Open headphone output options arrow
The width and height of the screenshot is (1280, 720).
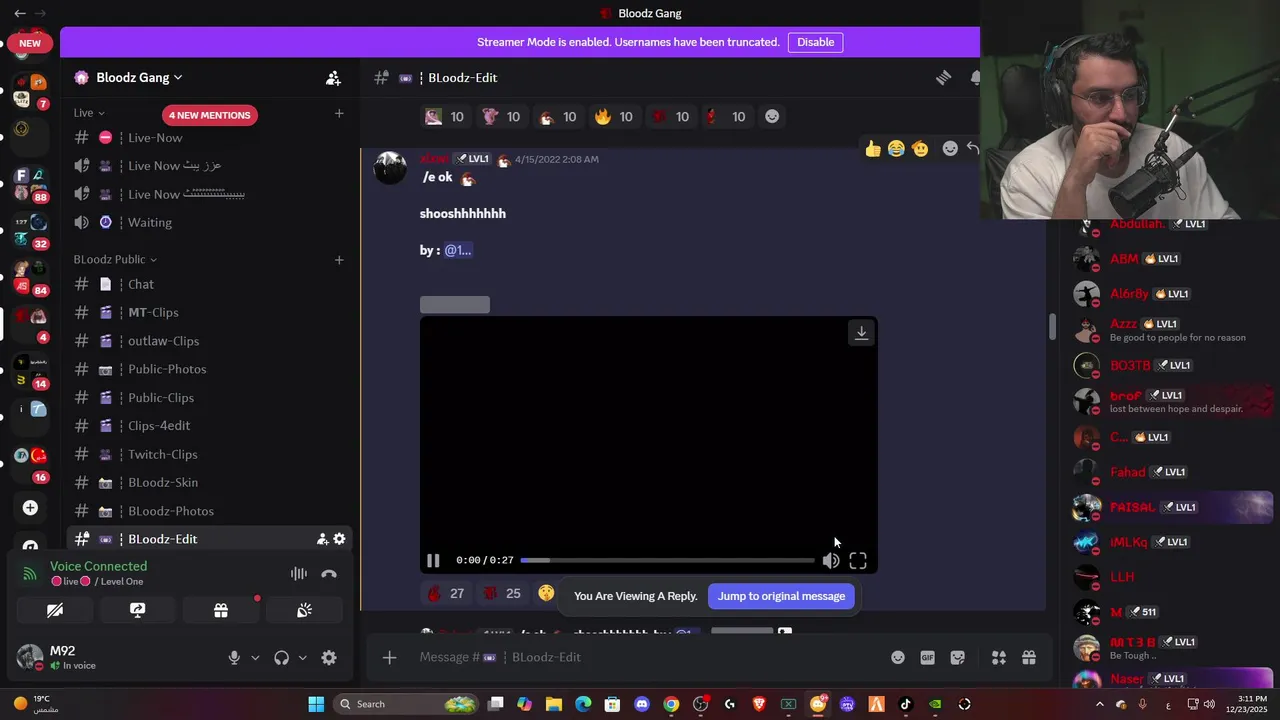(302, 658)
